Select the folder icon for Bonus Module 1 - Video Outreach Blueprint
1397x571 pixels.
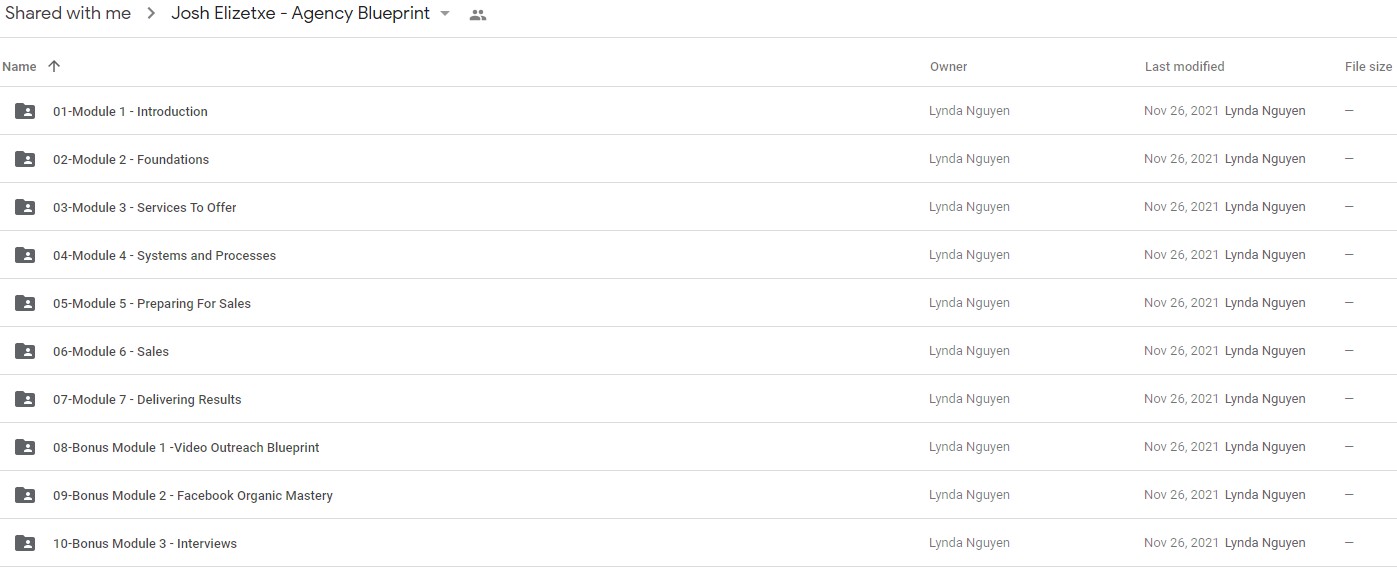25,447
